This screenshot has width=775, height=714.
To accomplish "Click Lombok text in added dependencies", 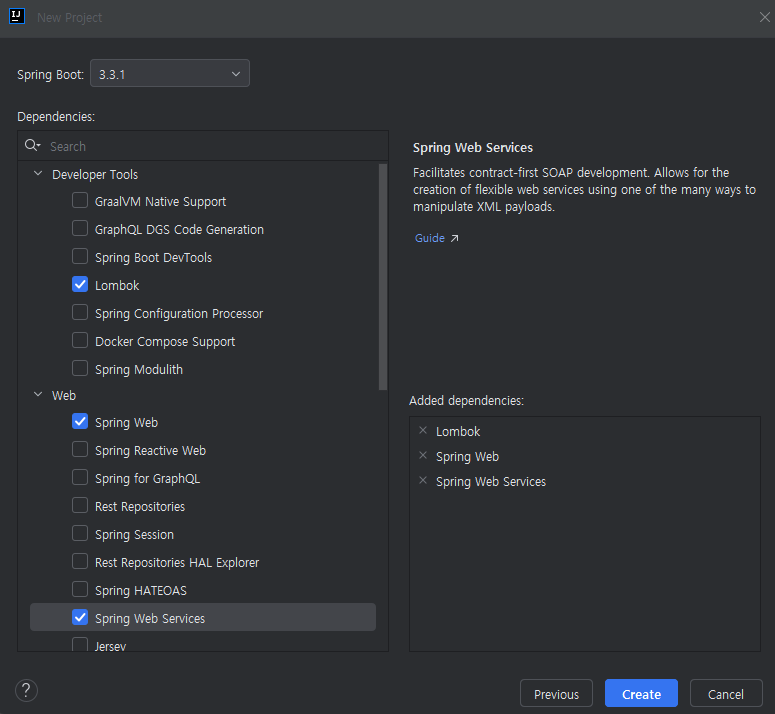I will point(458,431).
